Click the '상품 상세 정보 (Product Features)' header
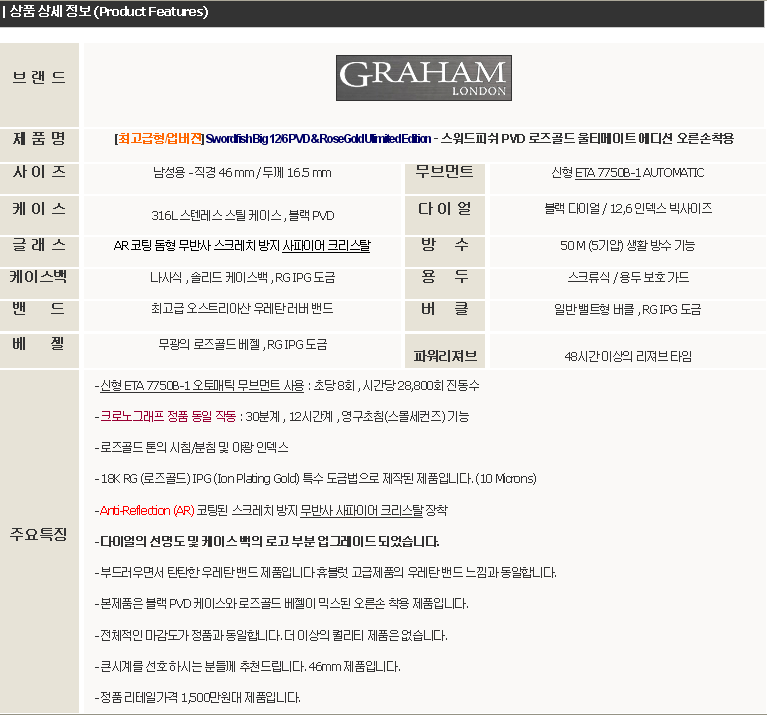Screen dimensions: 767x715 point(109,11)
